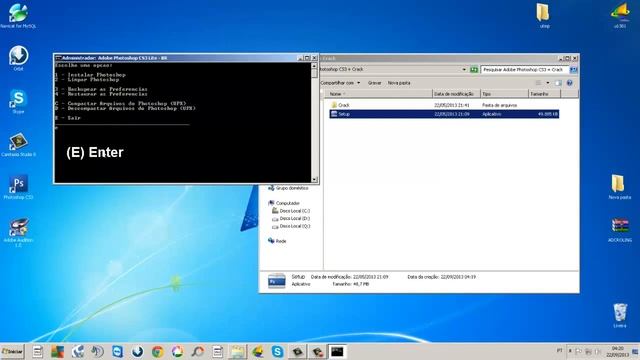Open the search magnifier taskbar icon
This screenshot has height=360, width=640.
(x=198, y=351)
